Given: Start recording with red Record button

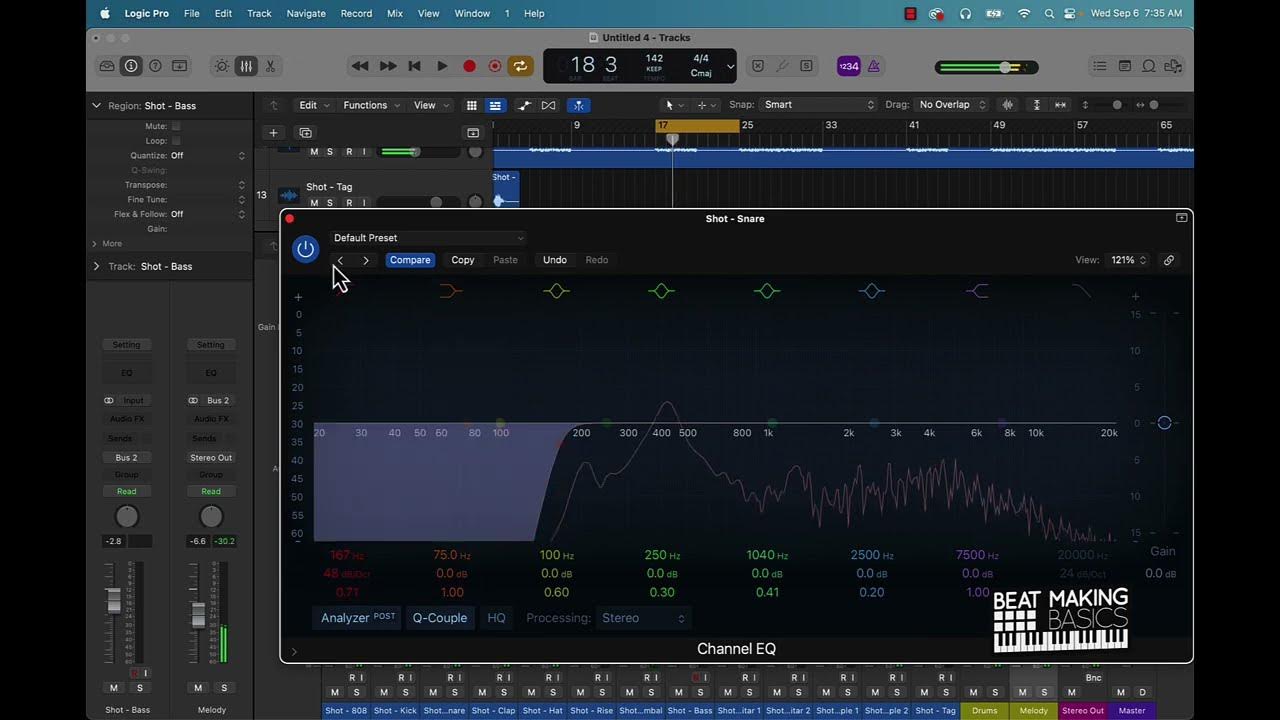Looking at the screenshot, I should [469, 66].
